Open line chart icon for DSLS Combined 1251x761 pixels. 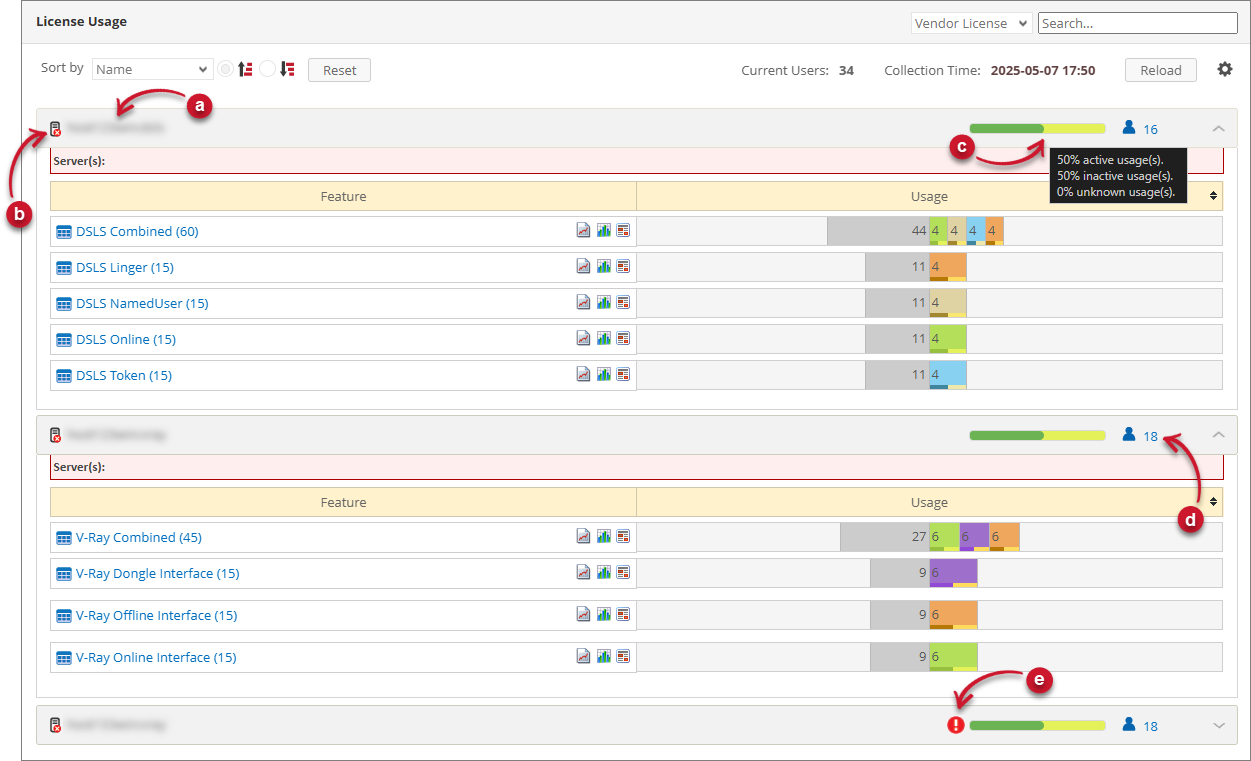[584, 231]
